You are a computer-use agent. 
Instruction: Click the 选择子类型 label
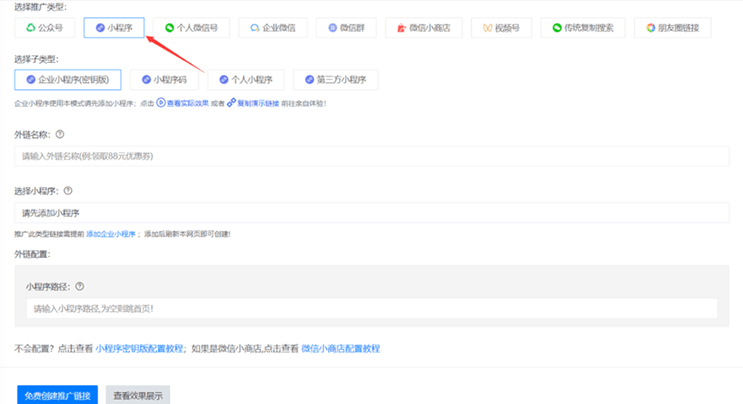tap(36, 59)
